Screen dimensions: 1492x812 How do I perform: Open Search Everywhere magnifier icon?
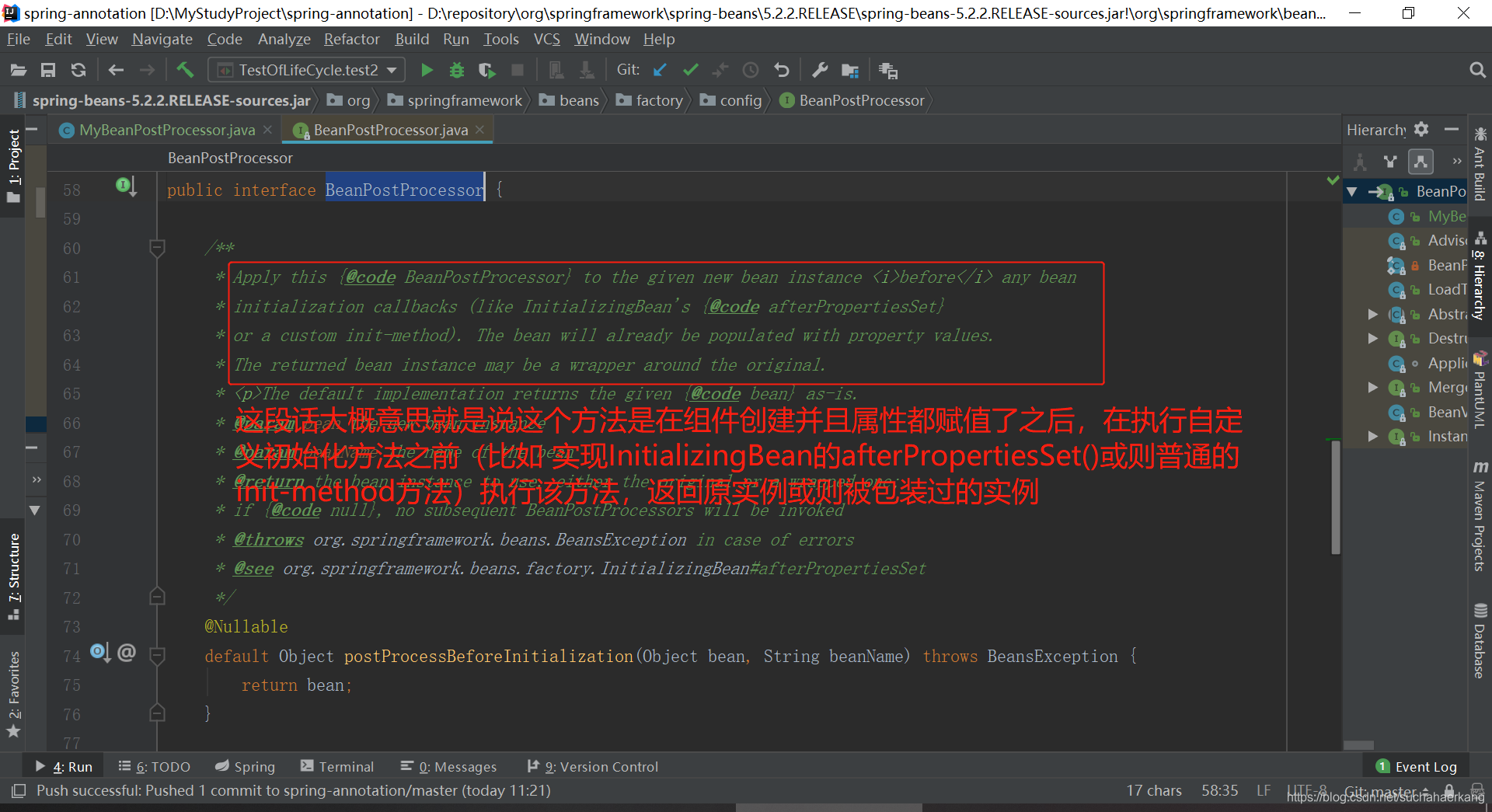(1477, 71)
